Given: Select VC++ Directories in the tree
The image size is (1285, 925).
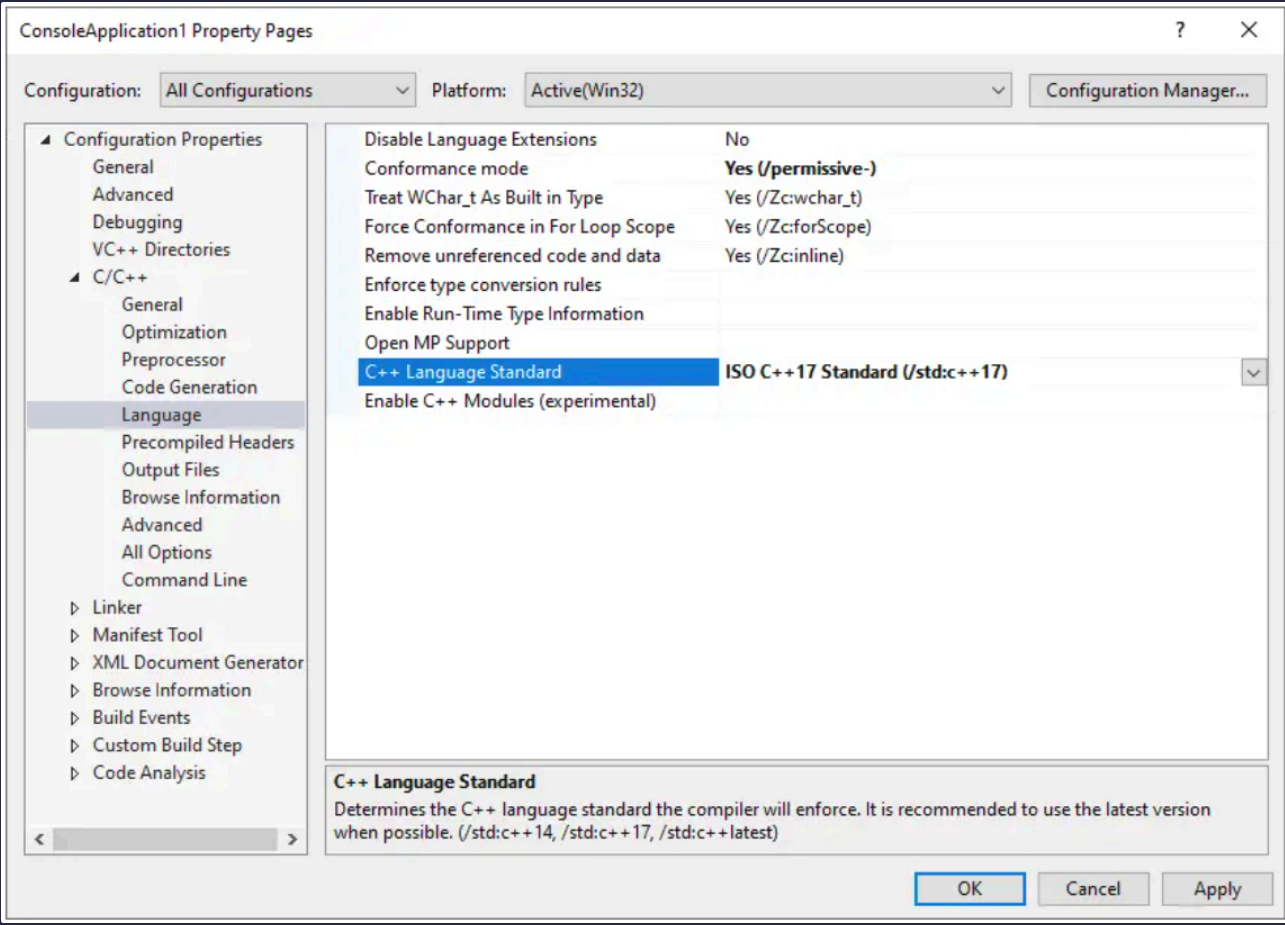Looking at the screenshot, I should (x=161, y=250).
